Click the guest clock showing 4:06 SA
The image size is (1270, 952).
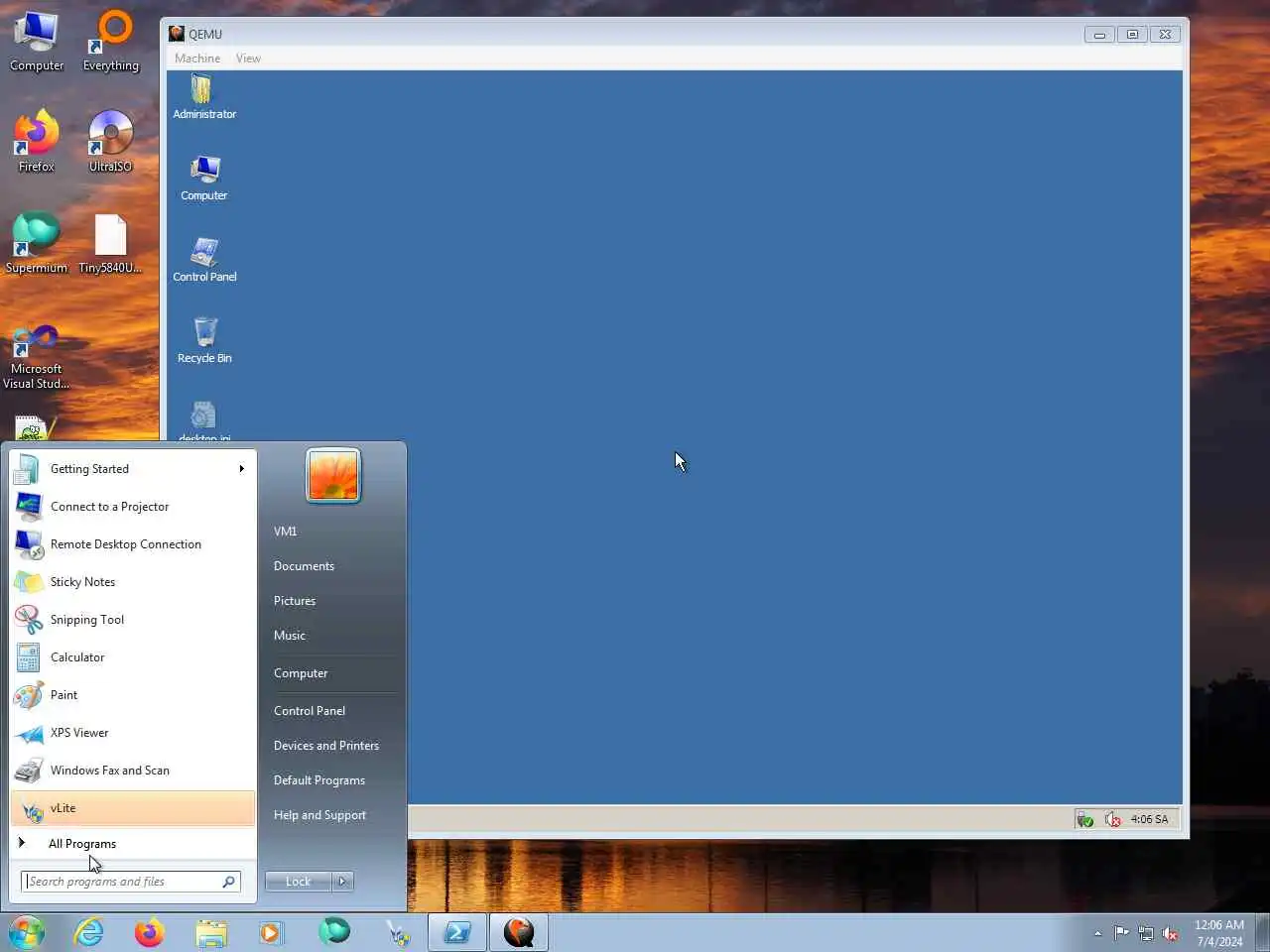(1149, 819)
